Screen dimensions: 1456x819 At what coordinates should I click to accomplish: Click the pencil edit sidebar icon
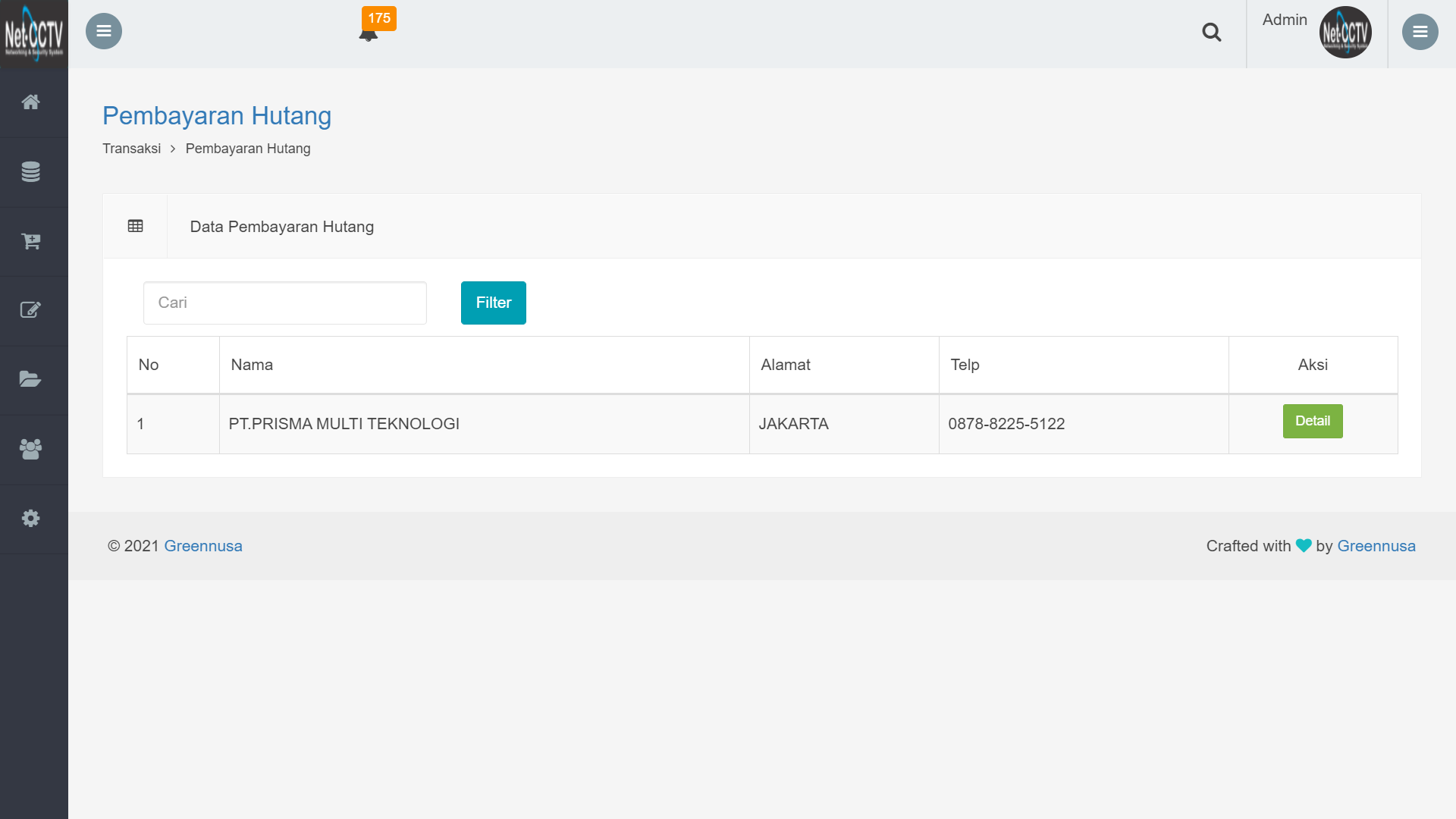[30, 310]
